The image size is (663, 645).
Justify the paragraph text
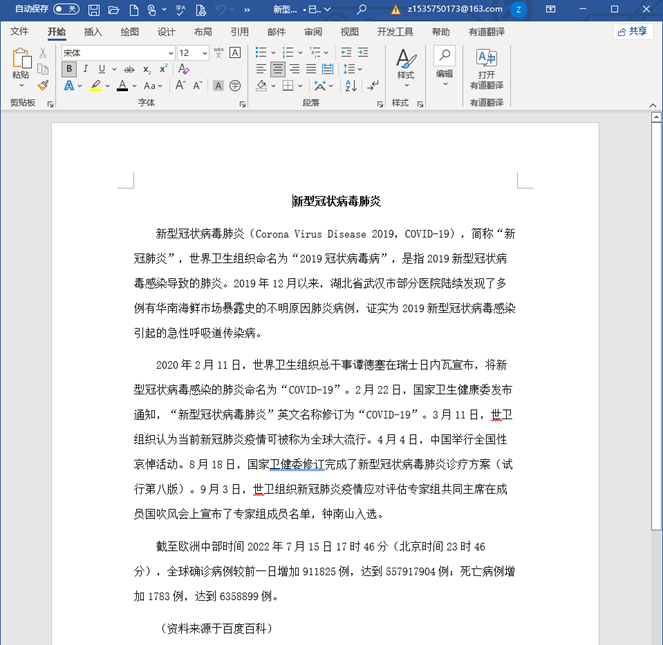pos(311,69)
